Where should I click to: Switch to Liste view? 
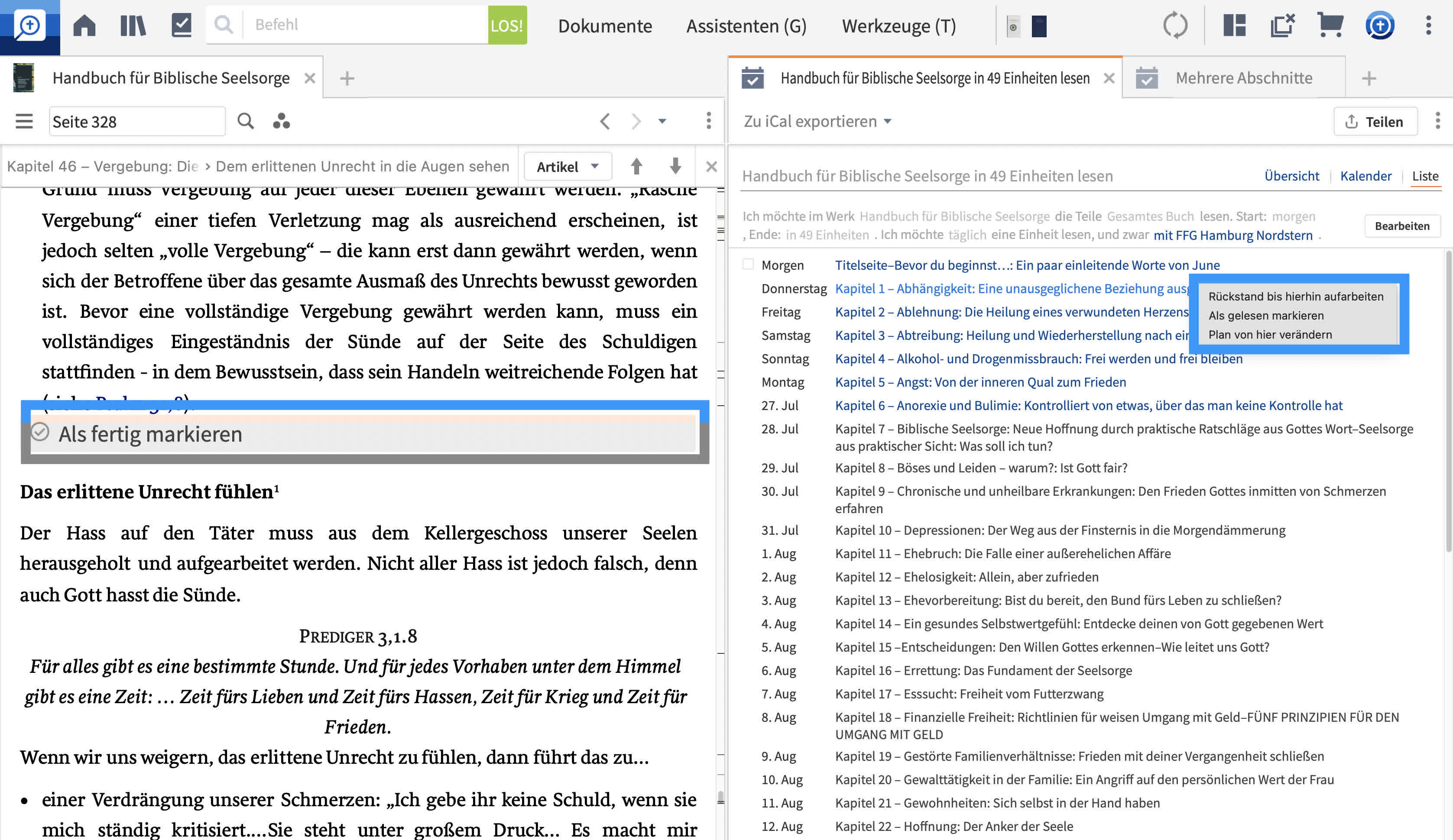click(1425, 176)
